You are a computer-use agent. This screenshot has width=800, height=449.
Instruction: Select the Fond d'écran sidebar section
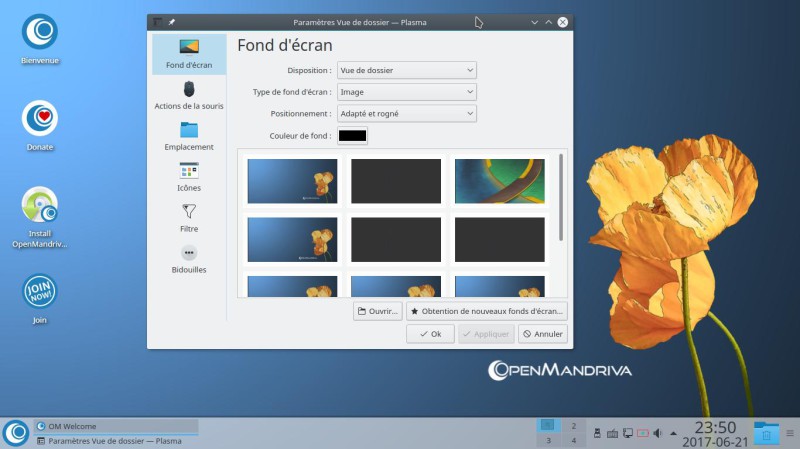189,55
